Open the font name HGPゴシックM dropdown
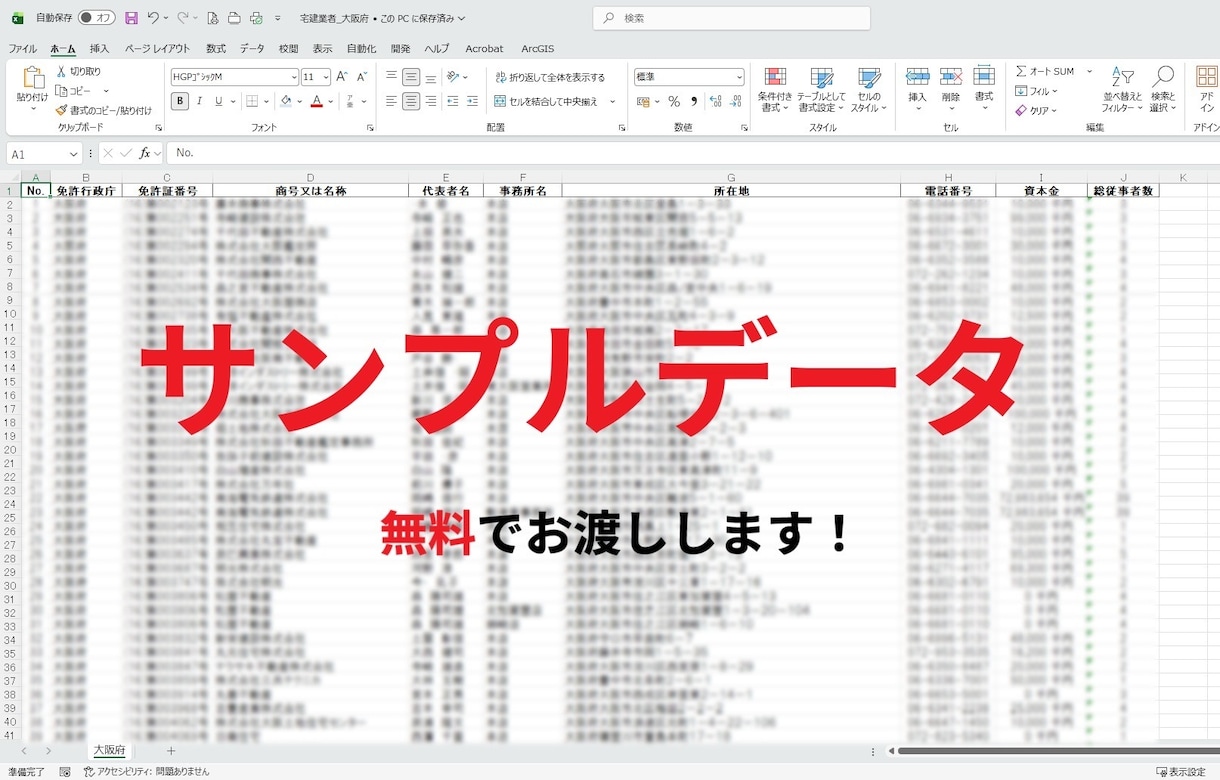Viewport: 1220px width, 780px height. [x=294, y=77]
